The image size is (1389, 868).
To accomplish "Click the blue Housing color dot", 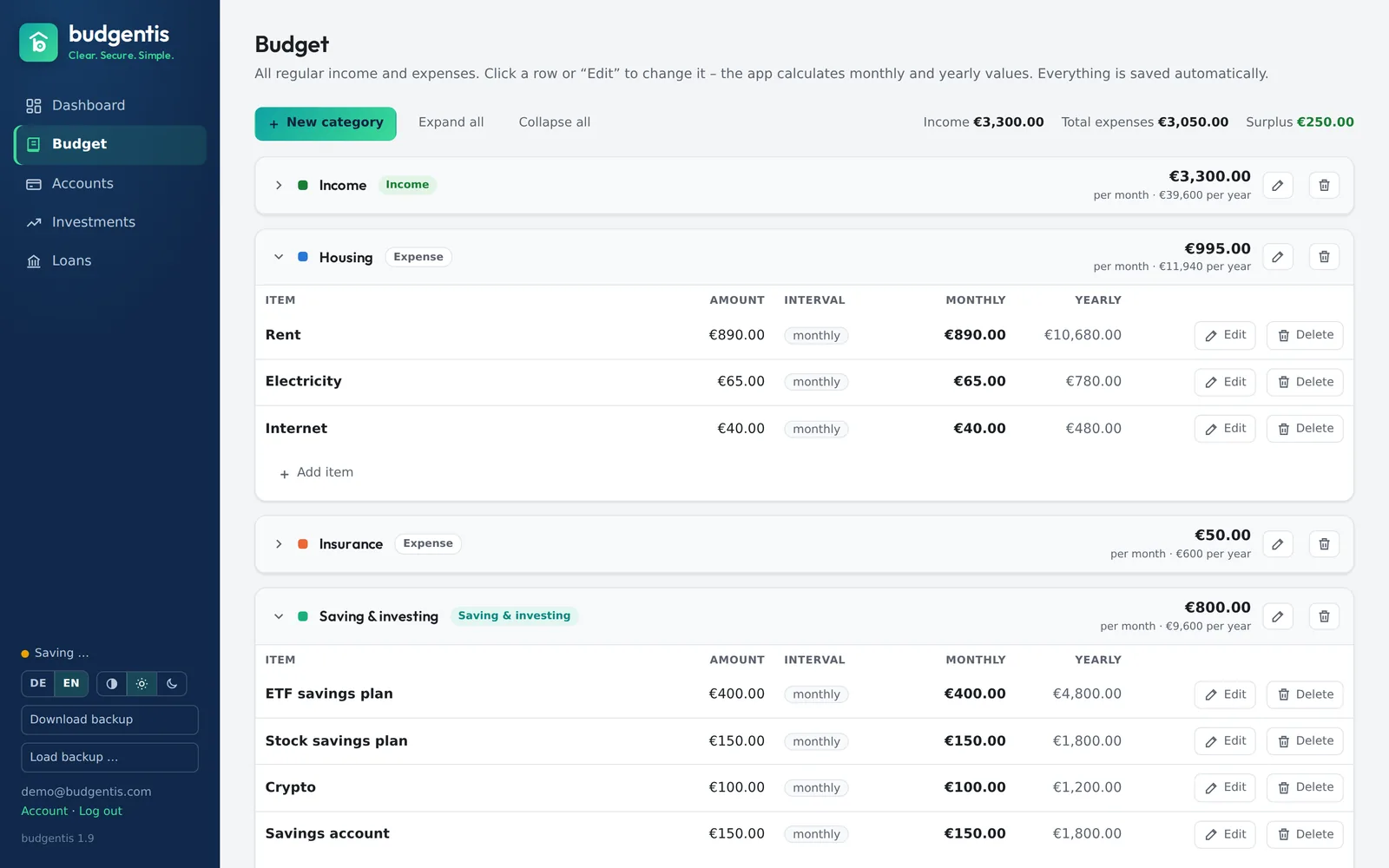I will tap(303, 257).
